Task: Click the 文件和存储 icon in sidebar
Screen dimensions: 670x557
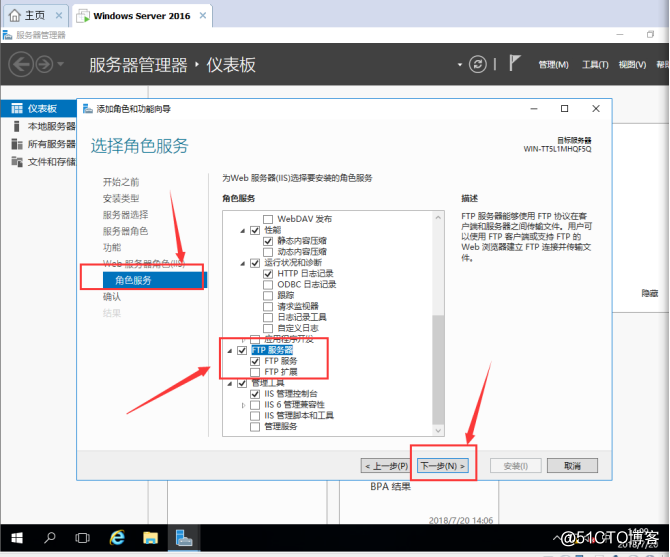Action: (17, 161)
